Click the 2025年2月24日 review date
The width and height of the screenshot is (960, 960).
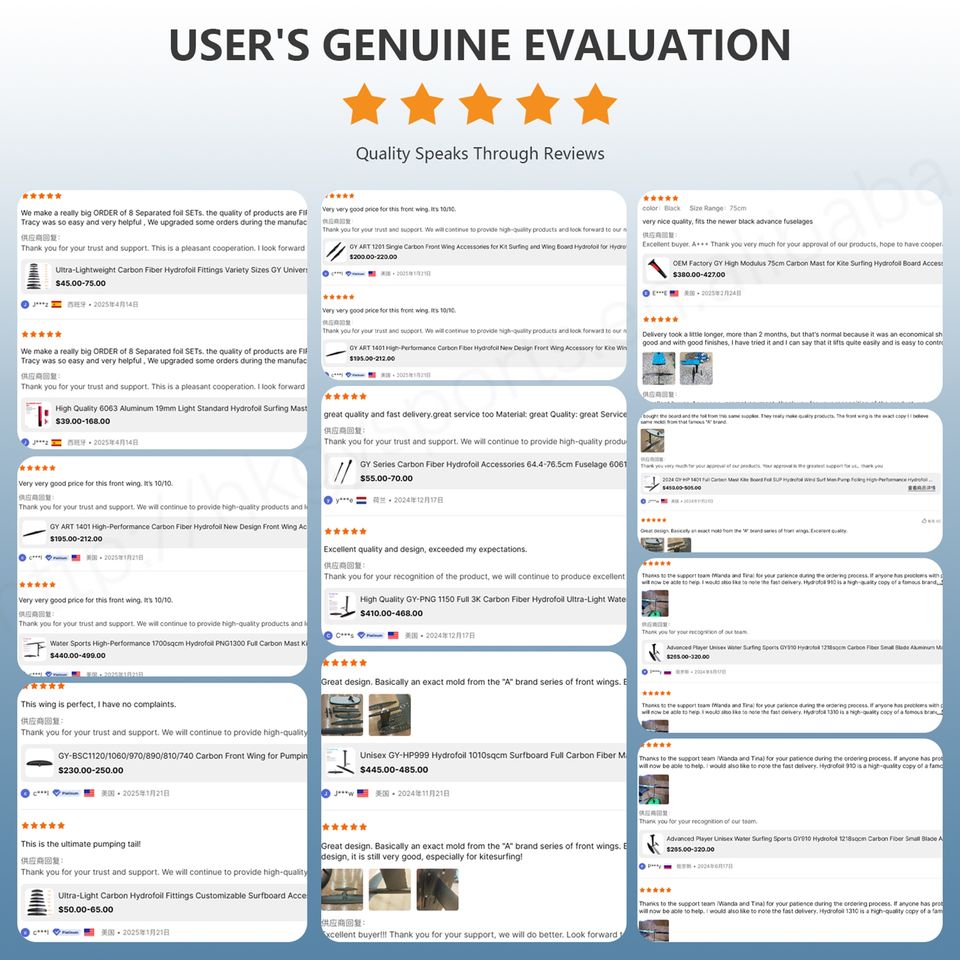click(721, 293)
